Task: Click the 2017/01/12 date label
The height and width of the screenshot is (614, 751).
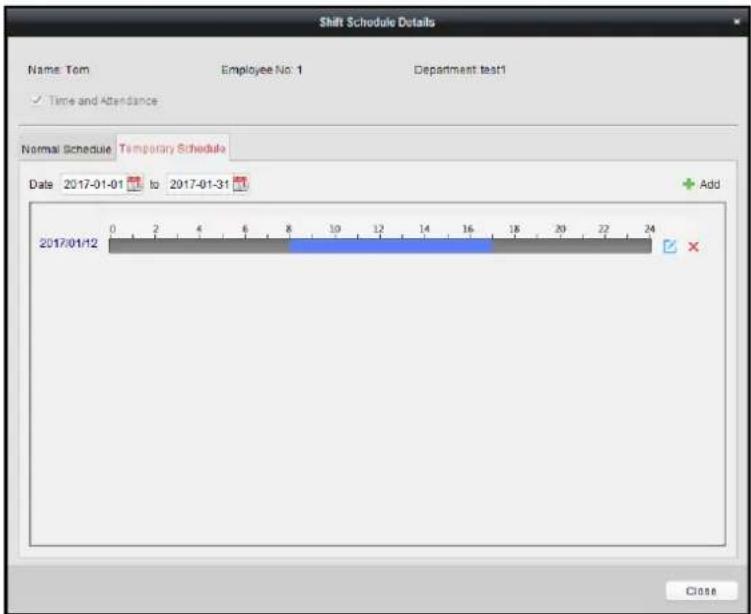Action: pyautogui.click(x=68, y=243)
